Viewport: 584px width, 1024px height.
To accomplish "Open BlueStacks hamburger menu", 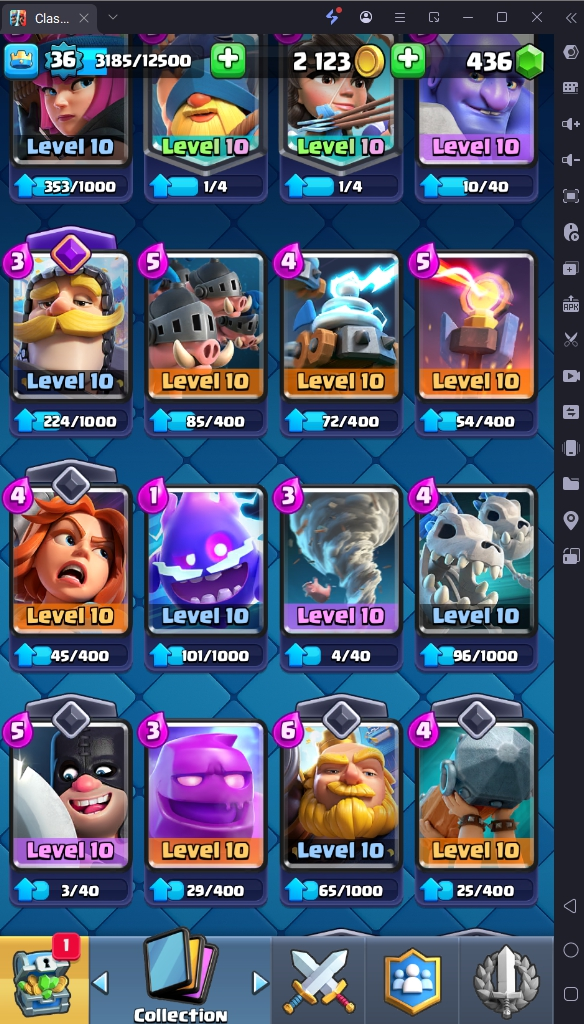I will click(400, 17).
